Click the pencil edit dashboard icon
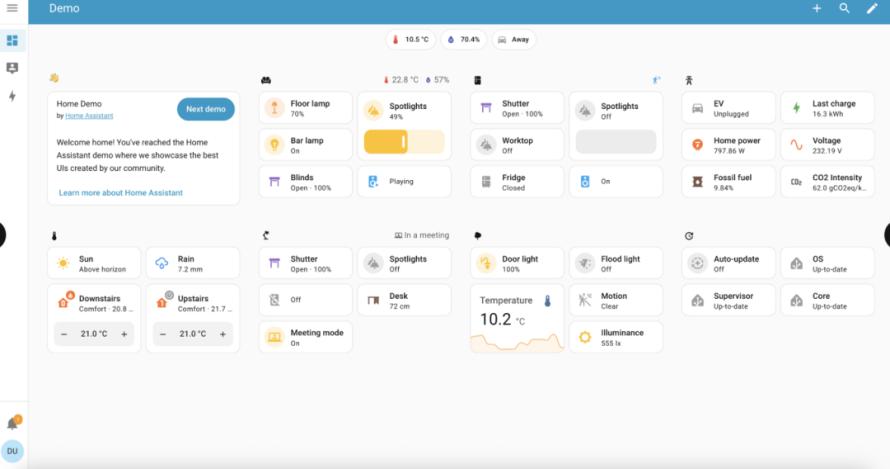 (x=872, y=8)
